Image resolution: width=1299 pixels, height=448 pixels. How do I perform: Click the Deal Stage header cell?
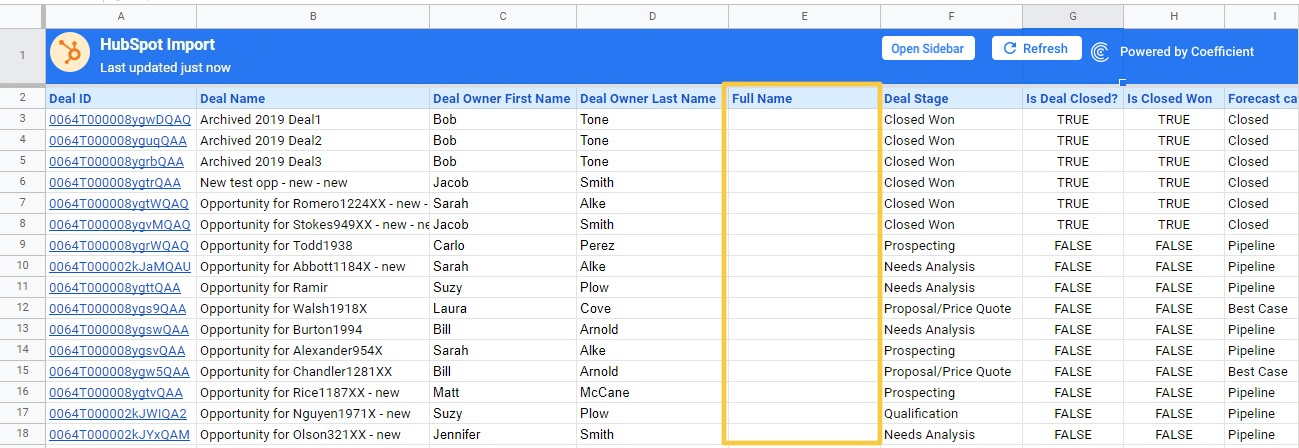(950, 98)
